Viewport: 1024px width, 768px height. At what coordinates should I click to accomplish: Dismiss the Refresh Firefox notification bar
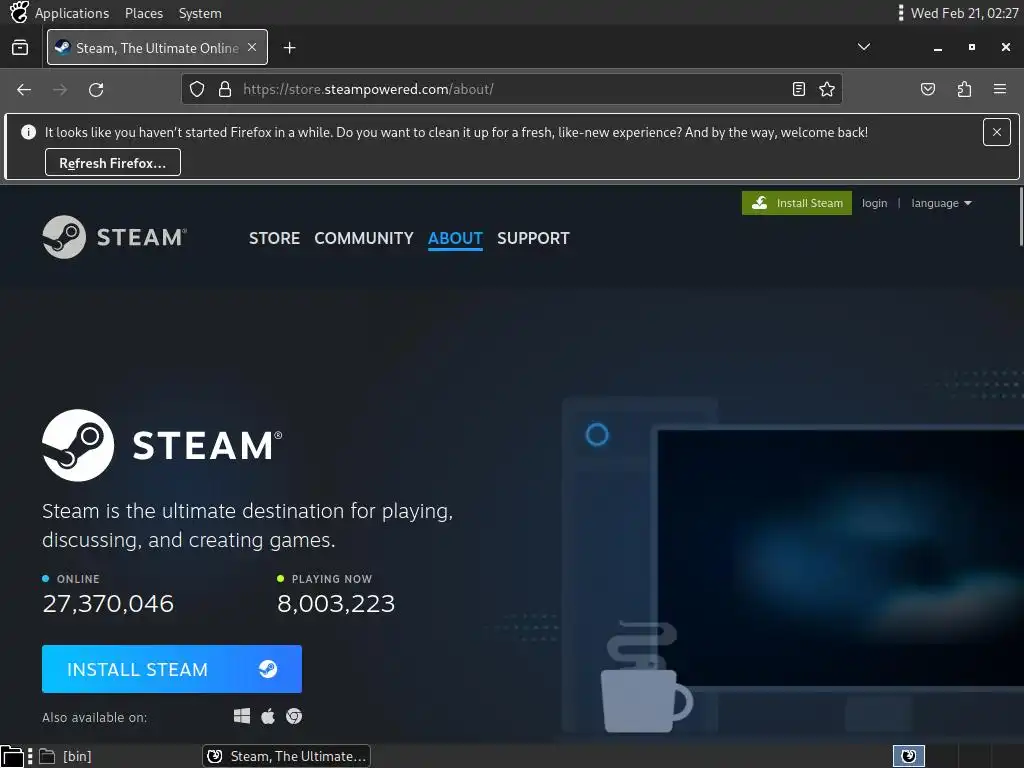997,132
